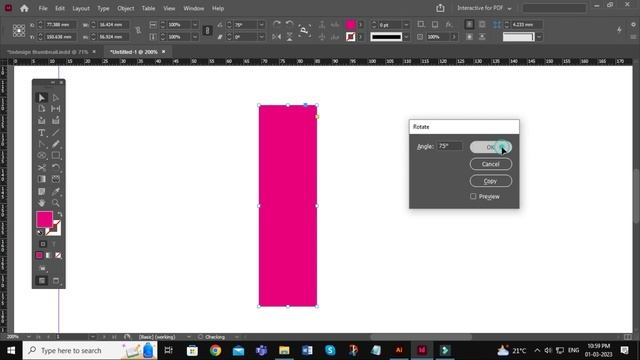Flip vertical icon in control bar

tap(289, 37)
